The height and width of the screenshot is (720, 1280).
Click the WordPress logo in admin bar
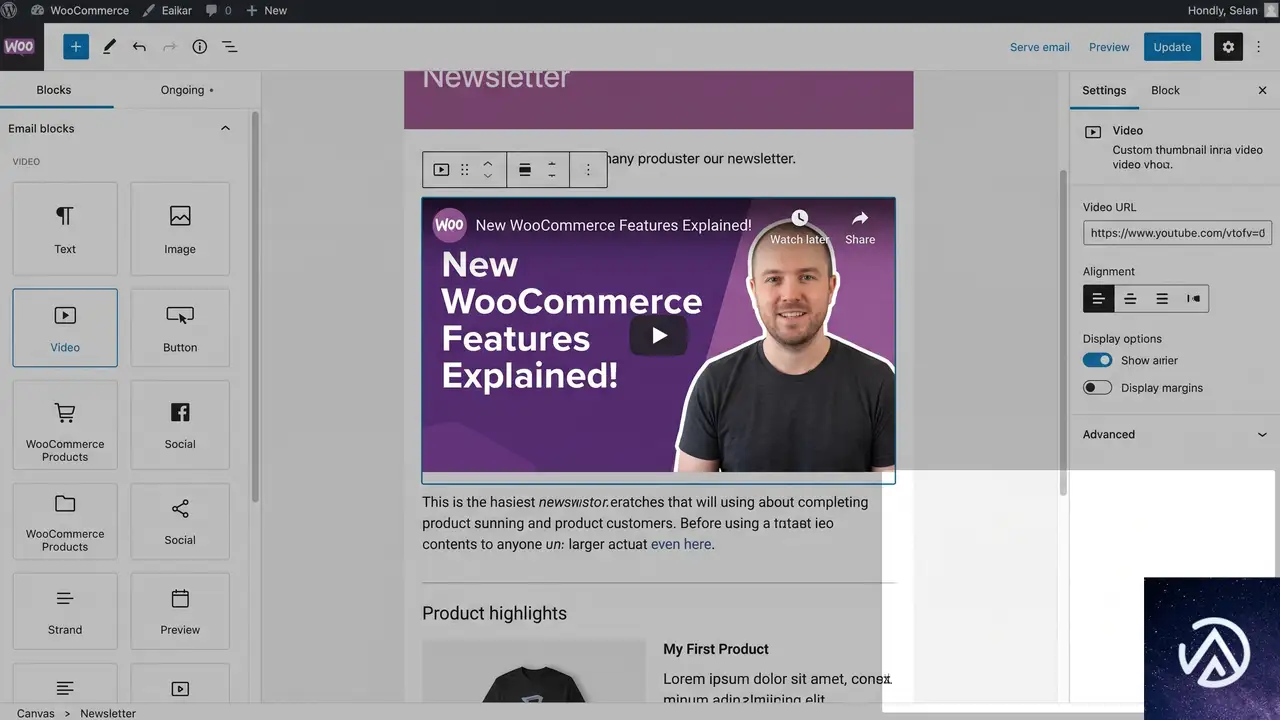[11, 10]
